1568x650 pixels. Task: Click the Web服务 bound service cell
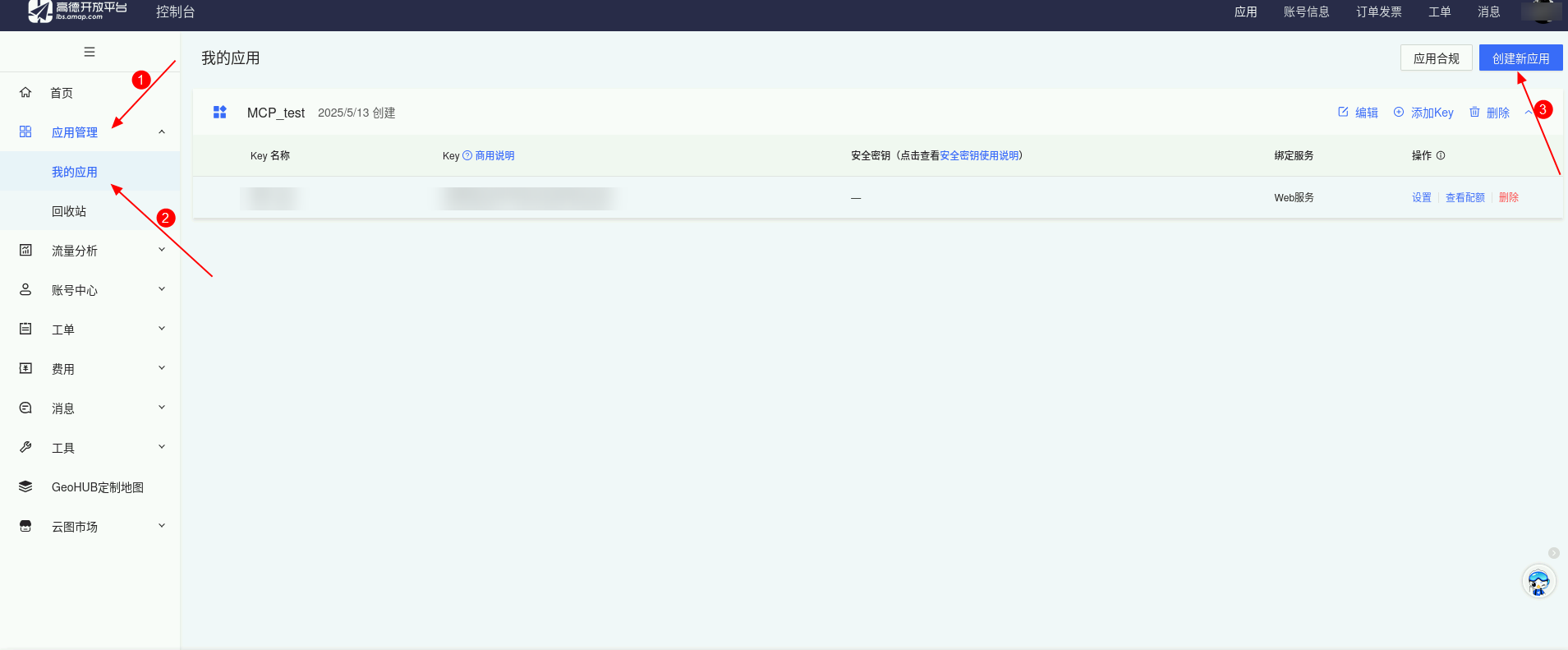pyautogui.click(x=1294, y=197)
